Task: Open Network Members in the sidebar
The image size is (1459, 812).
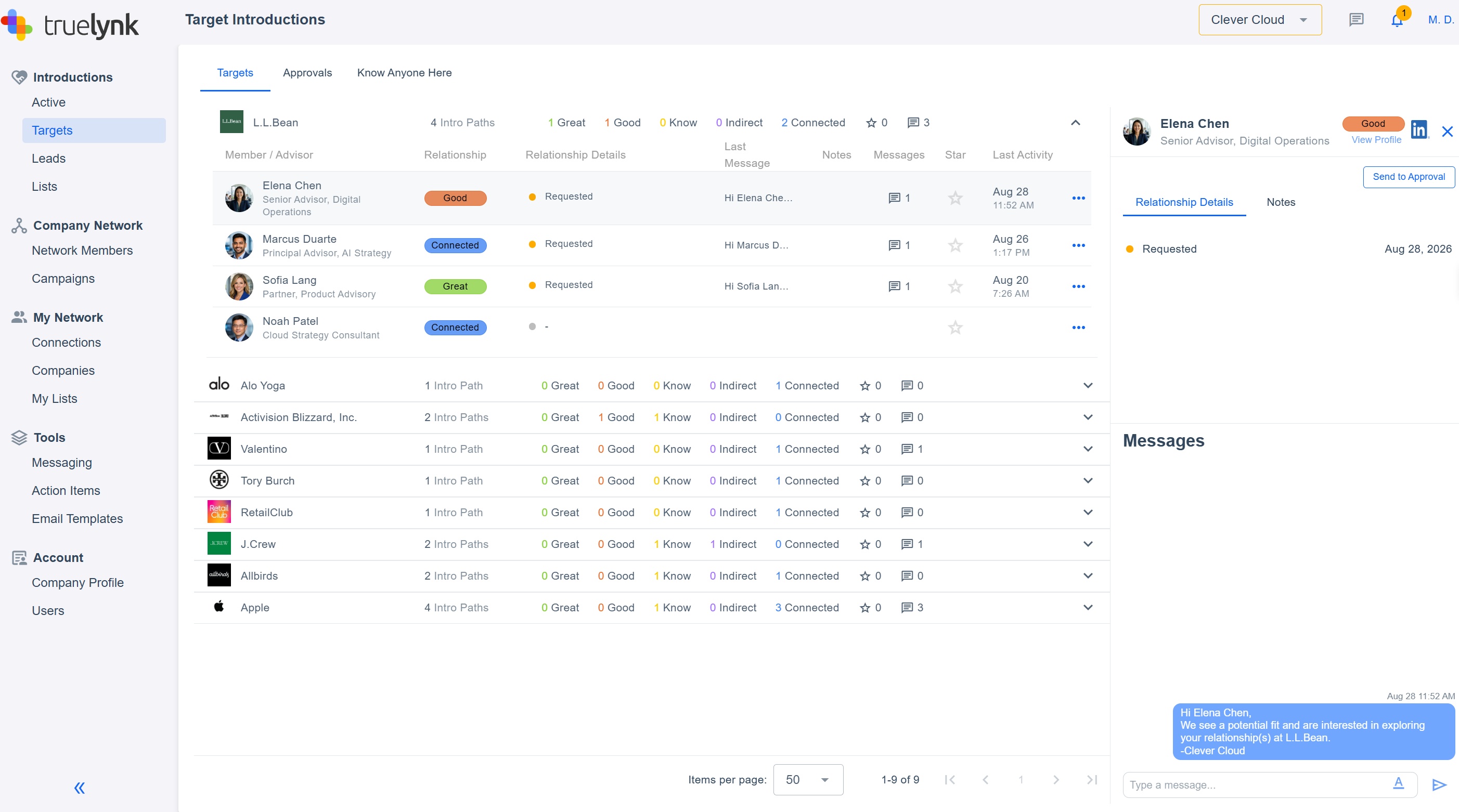Action: [82, 250]
